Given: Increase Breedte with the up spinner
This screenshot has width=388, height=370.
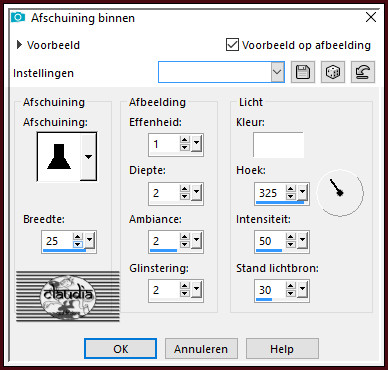Looking at the screenshot, I should 78,236.
